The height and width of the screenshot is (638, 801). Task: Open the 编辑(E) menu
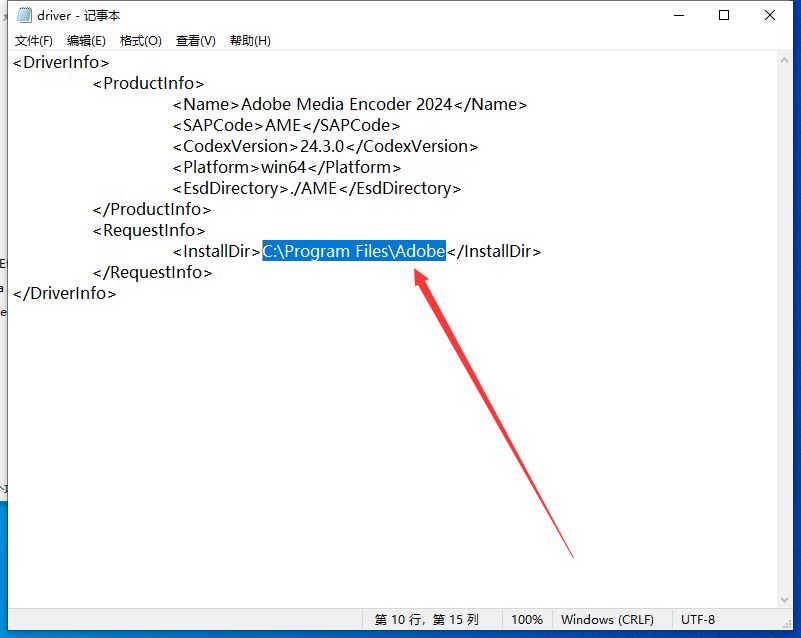tap(86, 41)
